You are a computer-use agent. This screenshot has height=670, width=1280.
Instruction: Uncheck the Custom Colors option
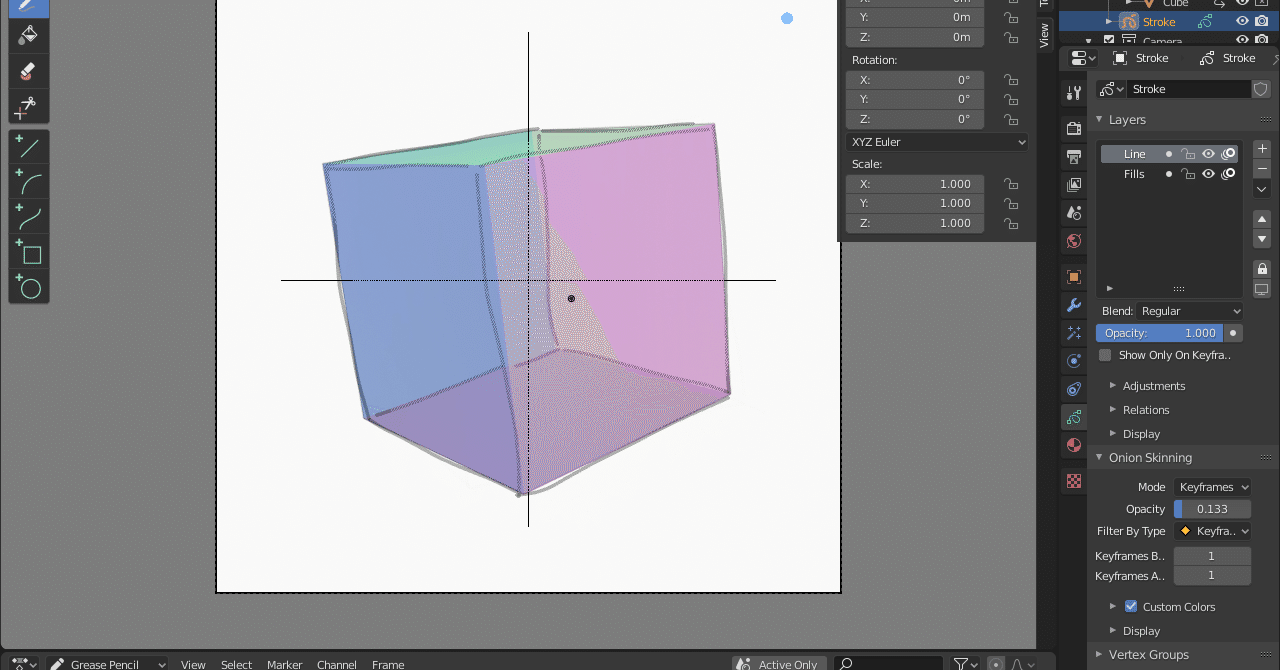pos(1131,606)
